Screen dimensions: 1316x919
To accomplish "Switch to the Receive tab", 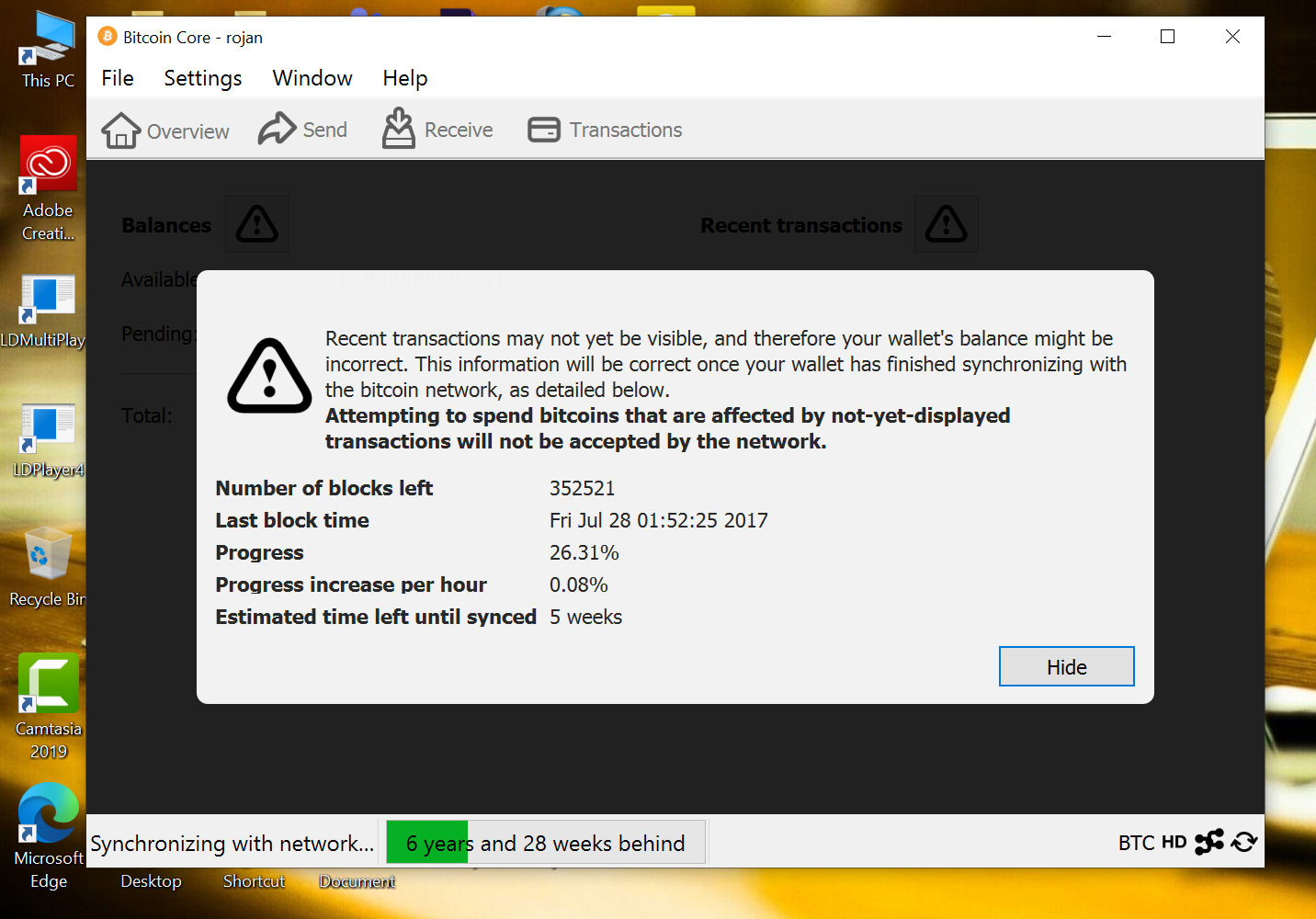I will (437, 130).
